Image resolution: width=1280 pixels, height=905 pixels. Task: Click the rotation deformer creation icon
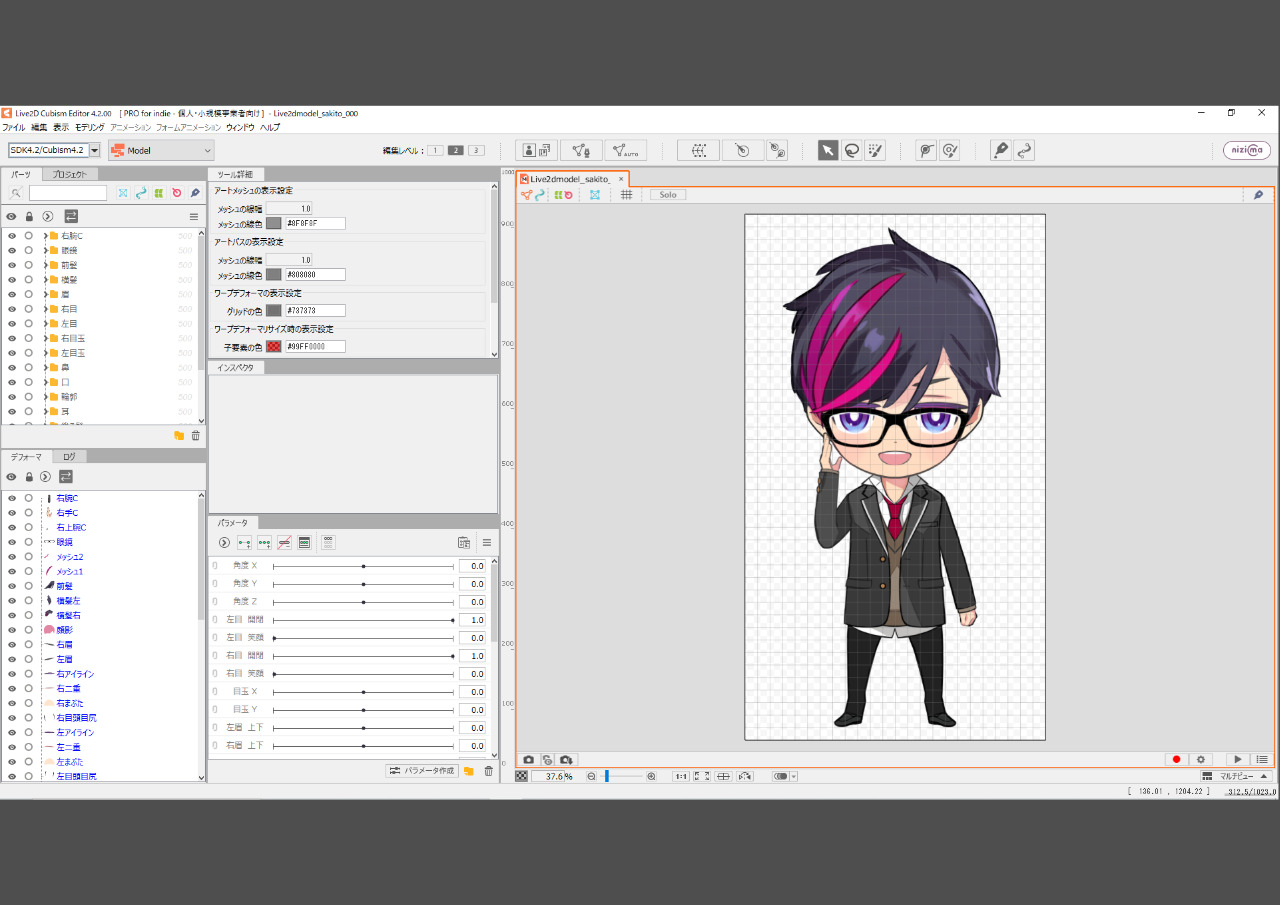pos(741,150)
